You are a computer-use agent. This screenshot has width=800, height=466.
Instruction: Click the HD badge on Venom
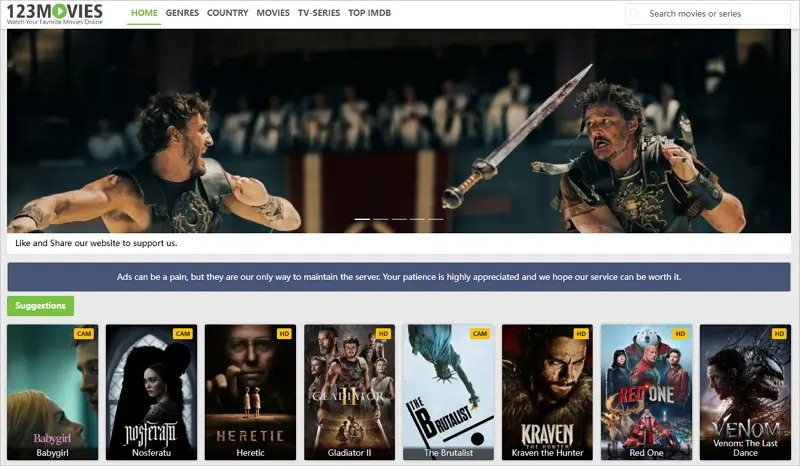779,334
